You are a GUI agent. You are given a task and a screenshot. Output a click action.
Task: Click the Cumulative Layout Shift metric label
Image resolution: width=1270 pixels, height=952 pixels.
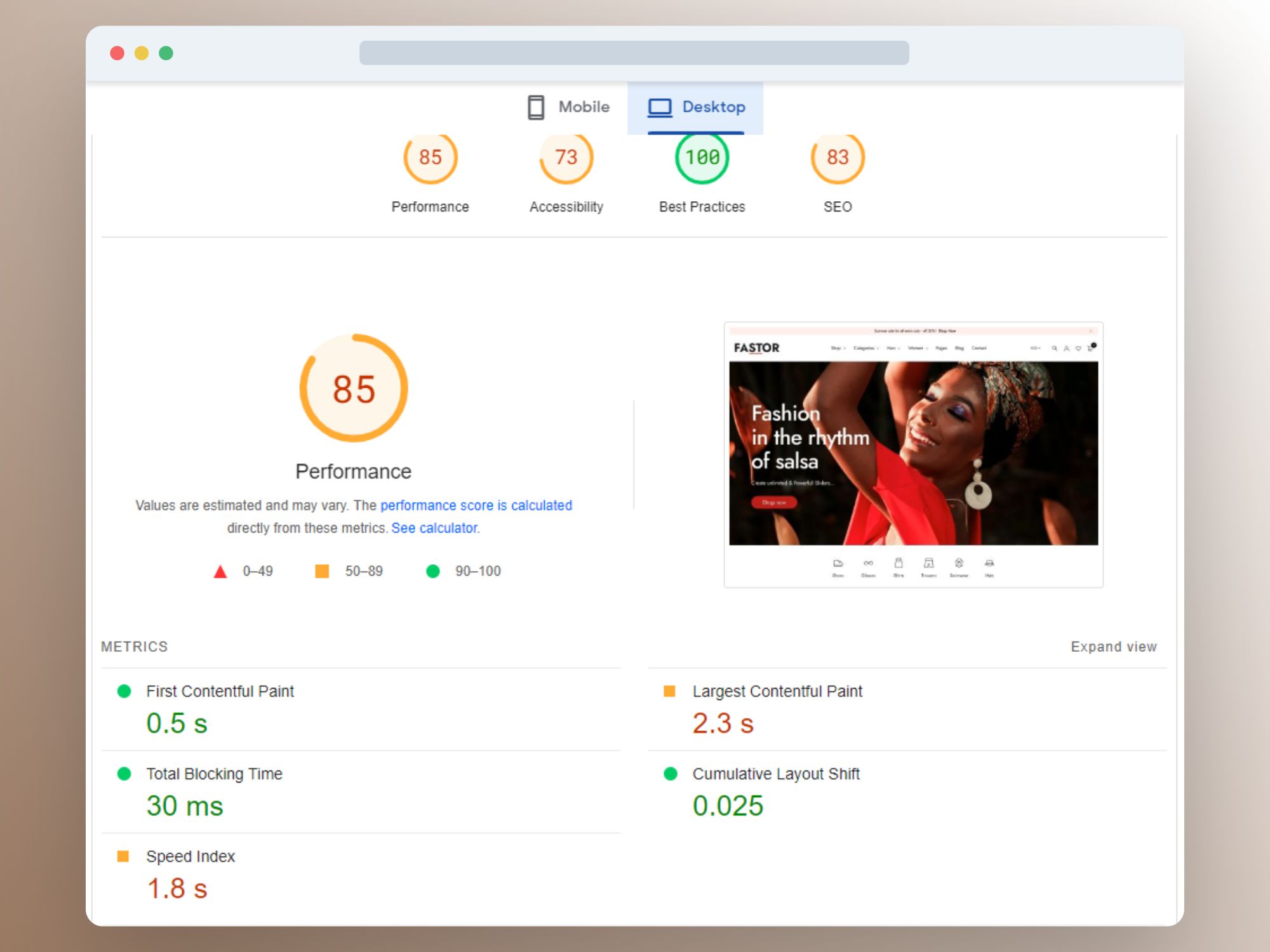(776, 774)
